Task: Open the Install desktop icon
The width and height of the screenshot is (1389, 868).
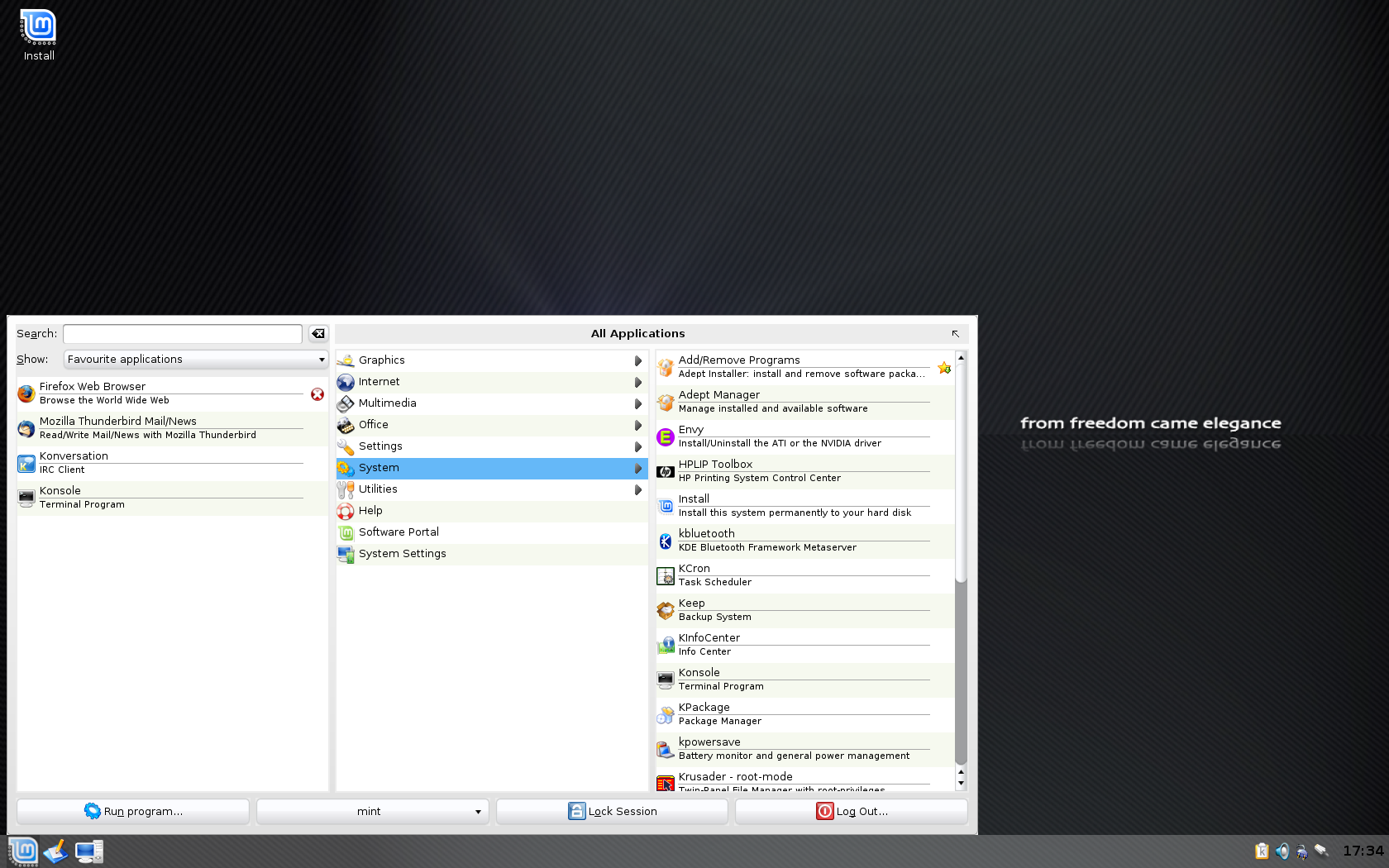Action: click(x=38, y=36)
